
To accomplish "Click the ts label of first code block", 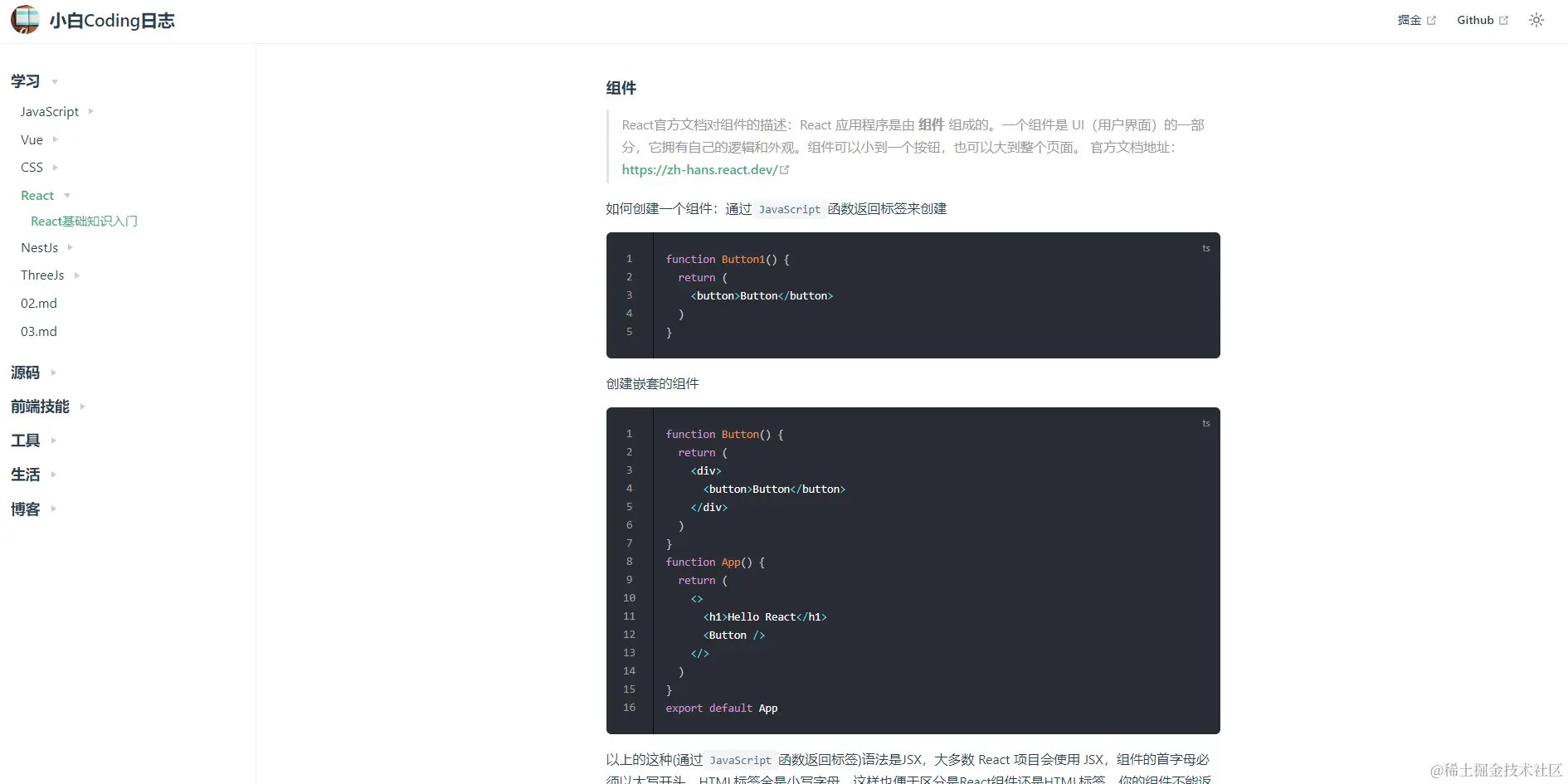I will coord(1206,248).
